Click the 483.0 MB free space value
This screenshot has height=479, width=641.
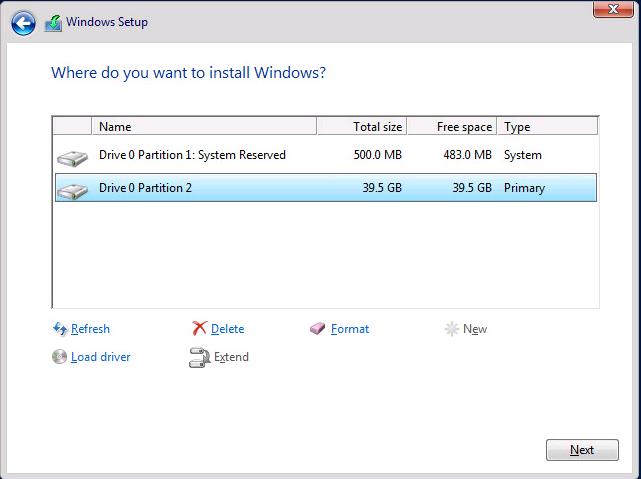[467, 155]
